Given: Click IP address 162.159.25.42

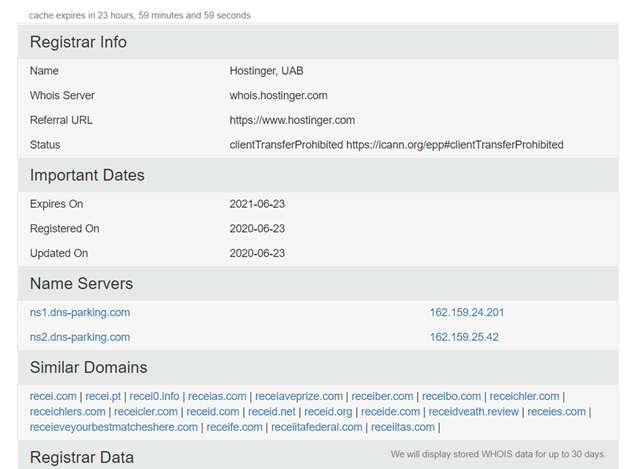Looking at the screenshot, I should pyautogui.click(x=464, y=337).
